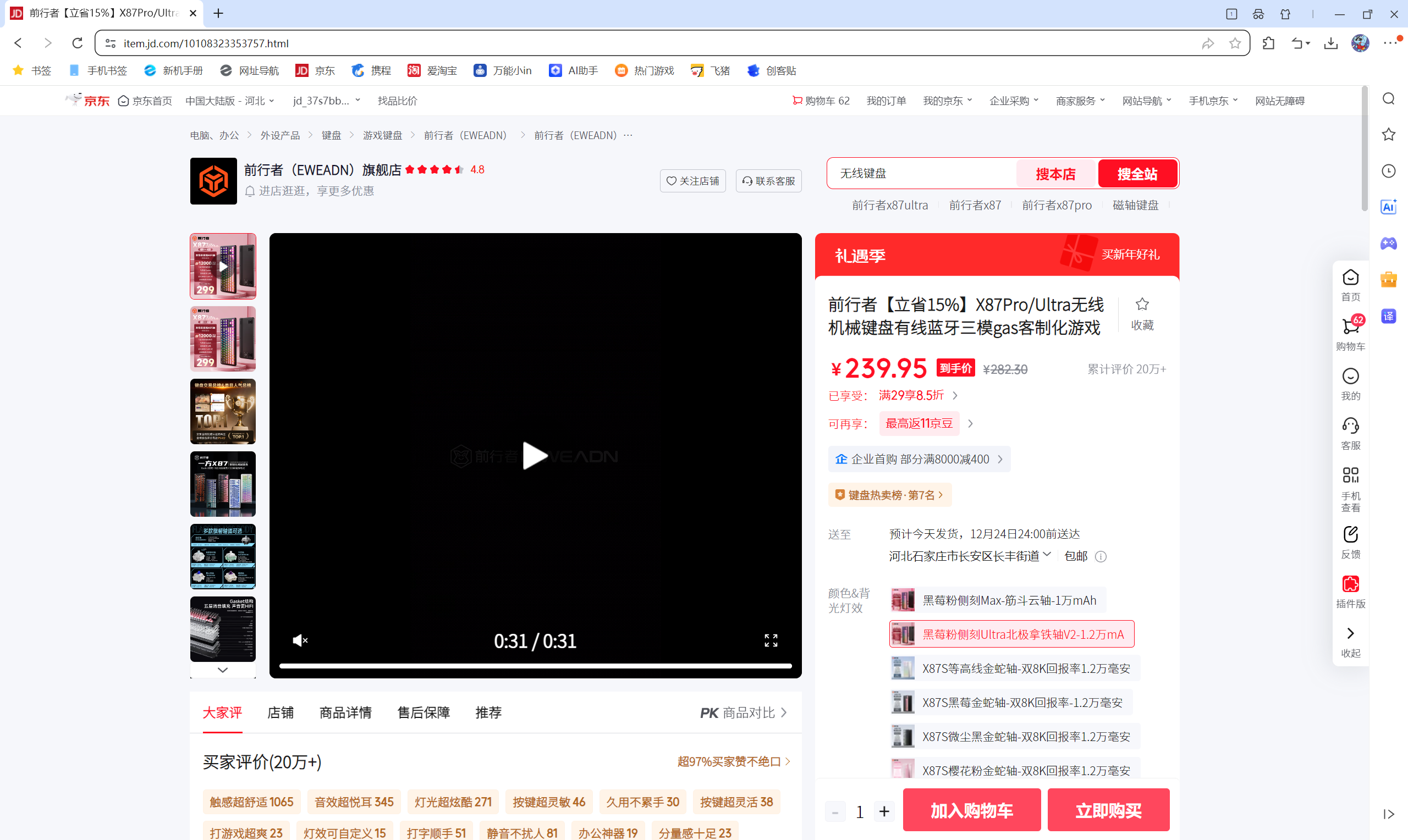Unmute the product video
The image size is (1408, 840).
tap(300, 640)
